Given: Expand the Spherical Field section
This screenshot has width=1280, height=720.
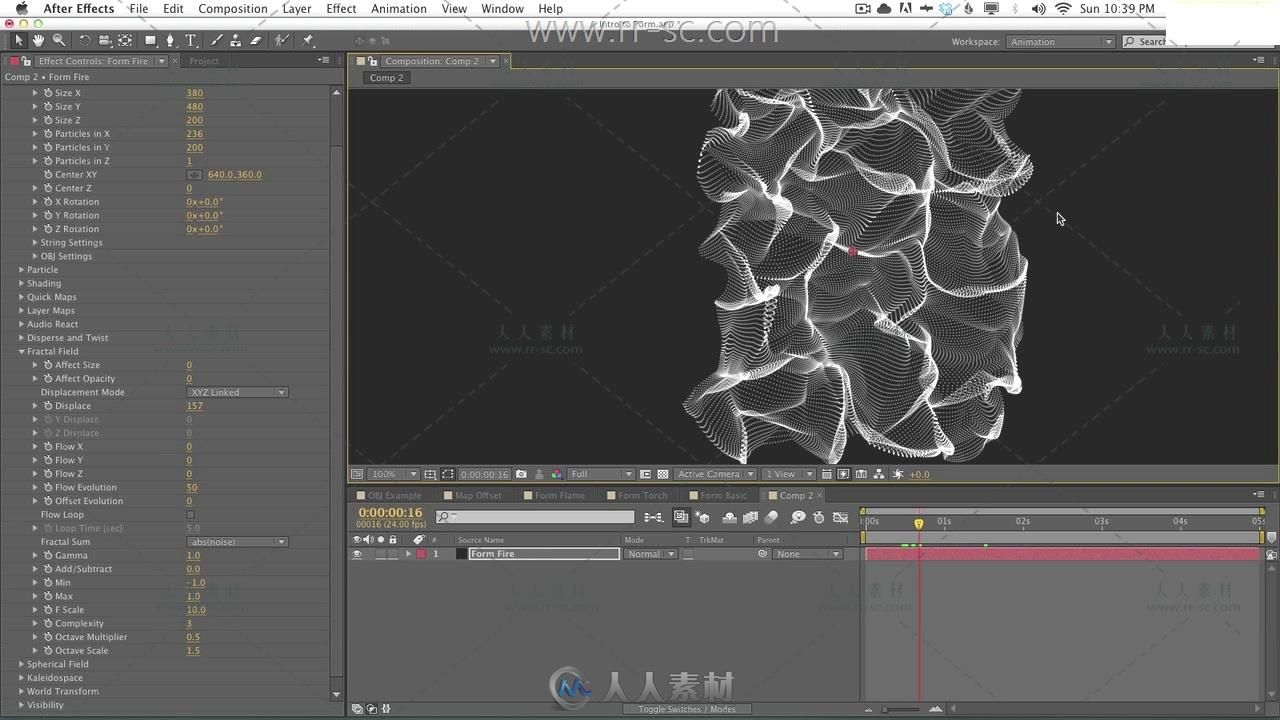Looking at the screenshot, I should [21, 664].
